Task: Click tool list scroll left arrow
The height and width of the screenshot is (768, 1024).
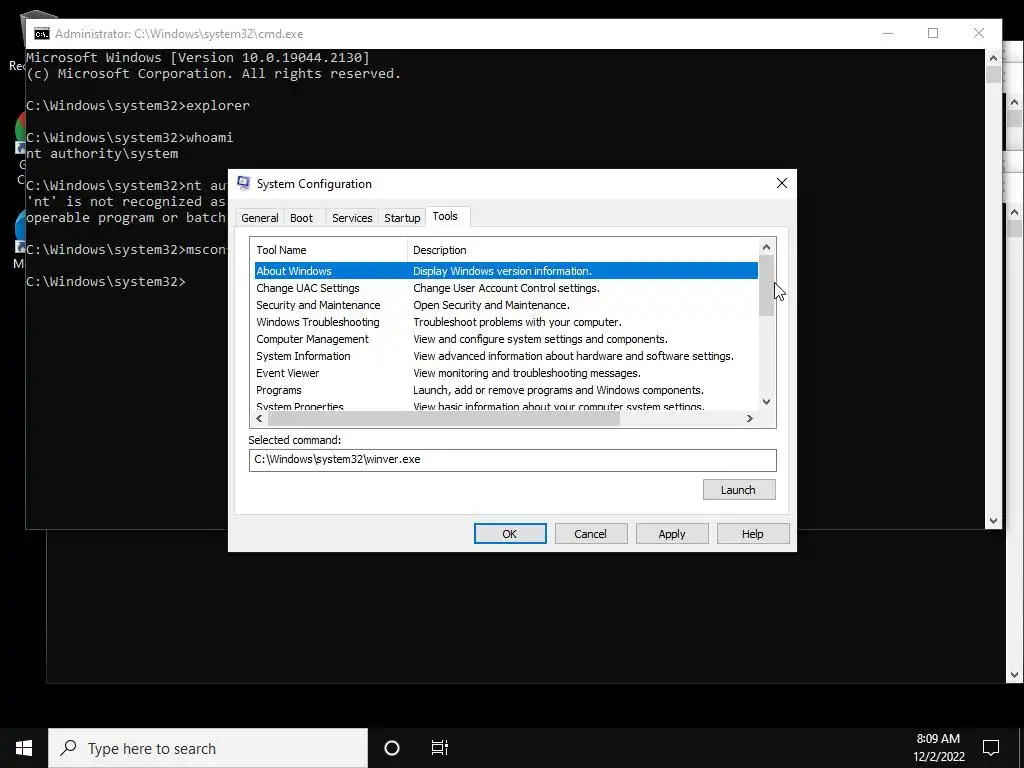Action: click(259, 419)
